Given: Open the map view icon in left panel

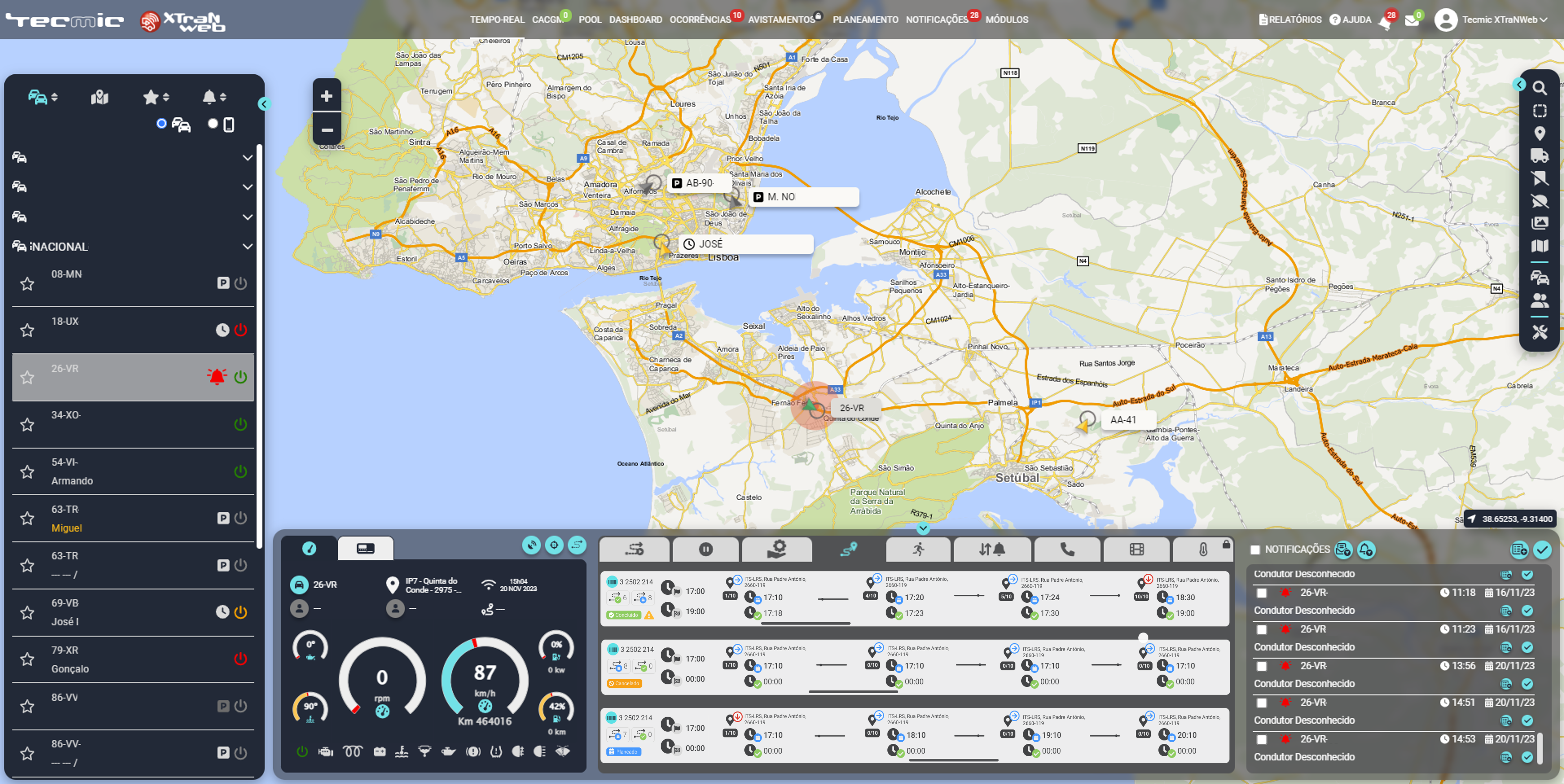Looking at the screenshot, I should pyautogui.click(x=100, y=97).
